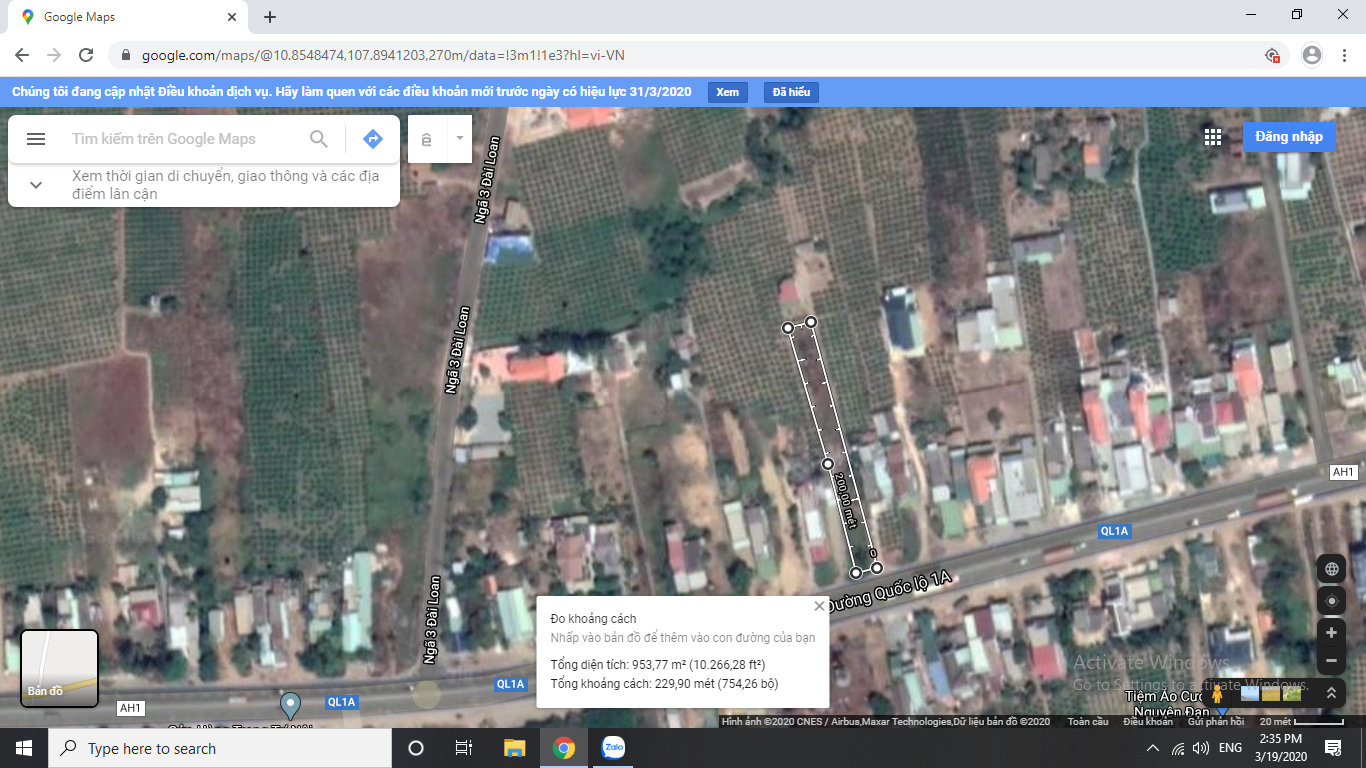The width and height of the screenshot is (1366, 768).
Task: Open File Explorer from the taskbar
Action: pos(514,748)
